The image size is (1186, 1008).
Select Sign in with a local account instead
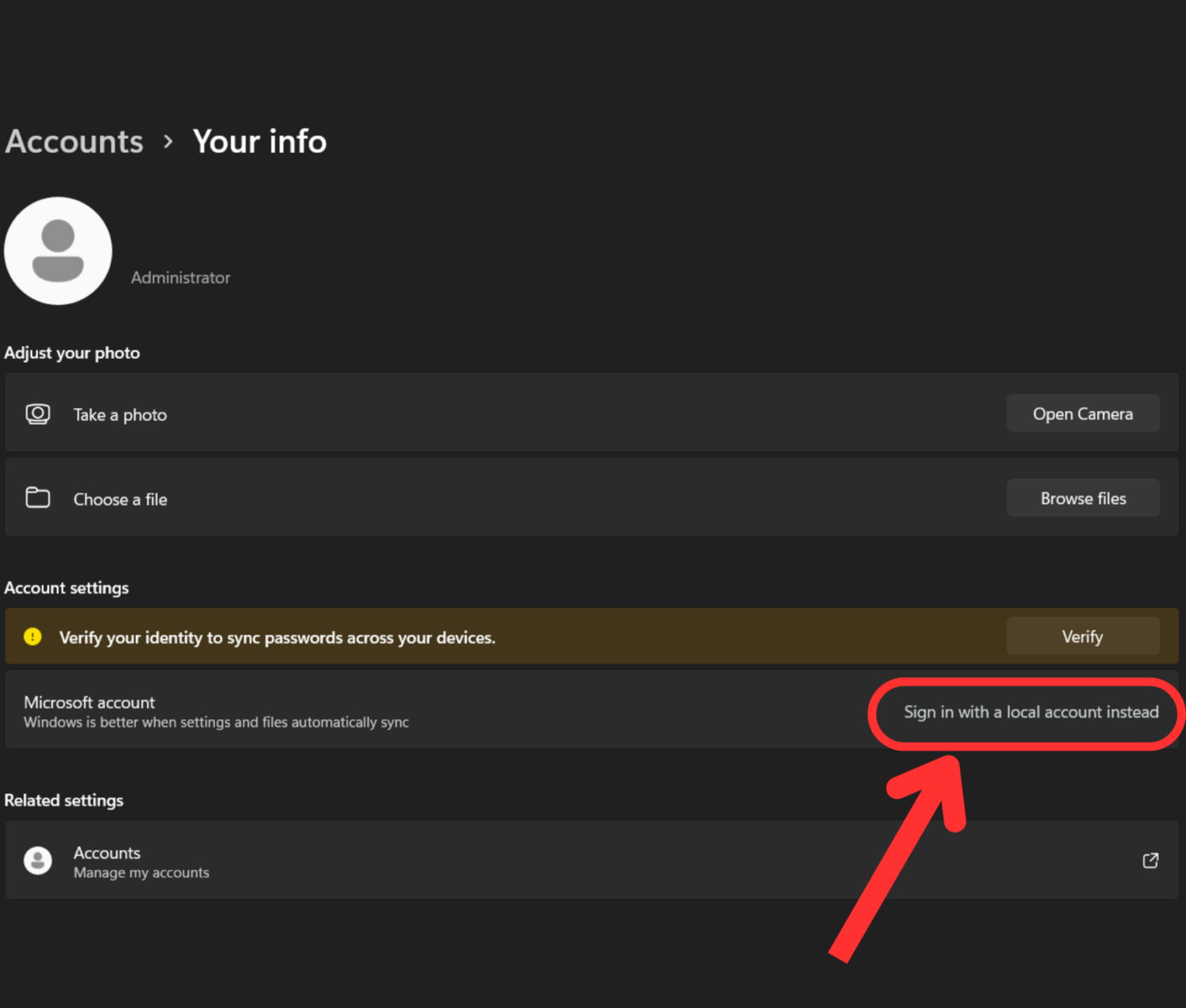pos(1026,712)
